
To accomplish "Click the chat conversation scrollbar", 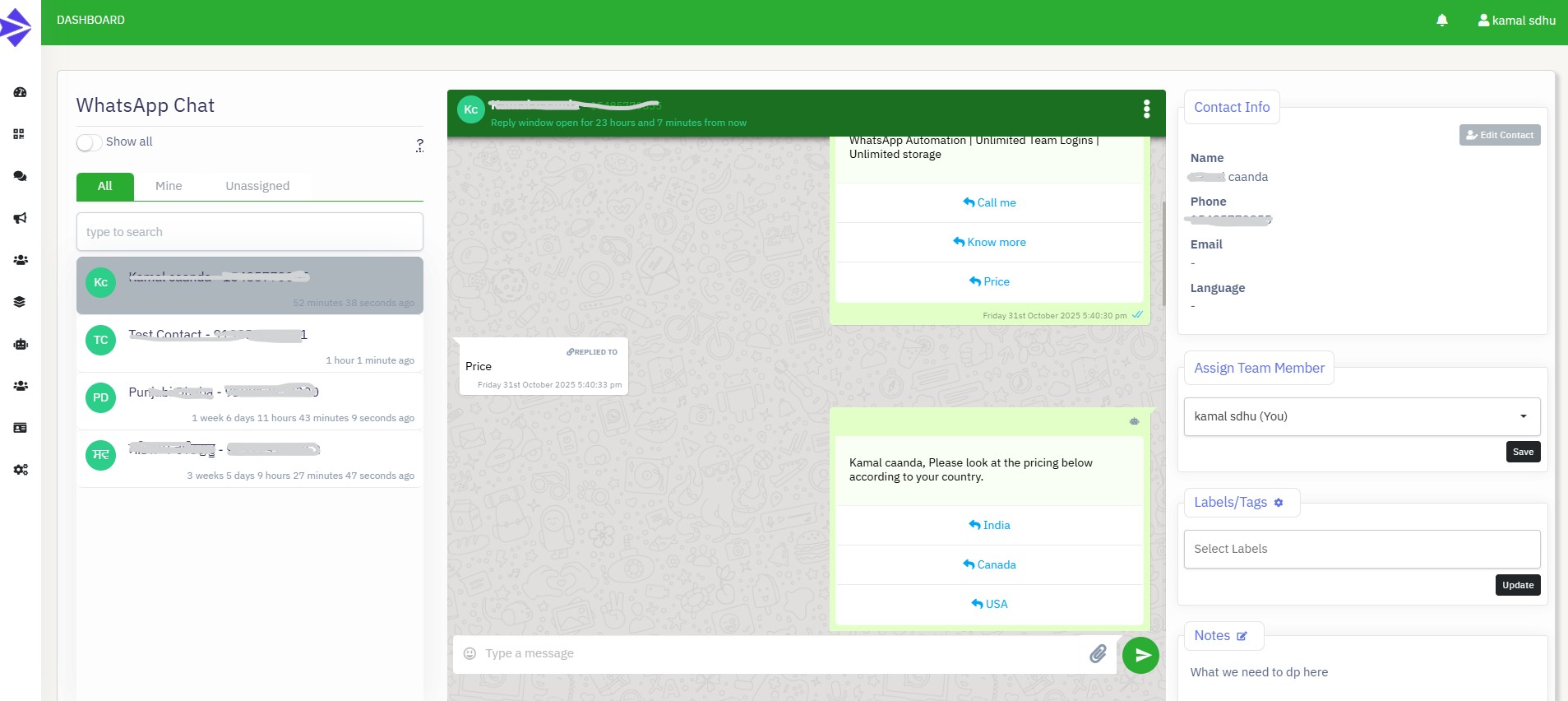I will (x=1163, y=253).
